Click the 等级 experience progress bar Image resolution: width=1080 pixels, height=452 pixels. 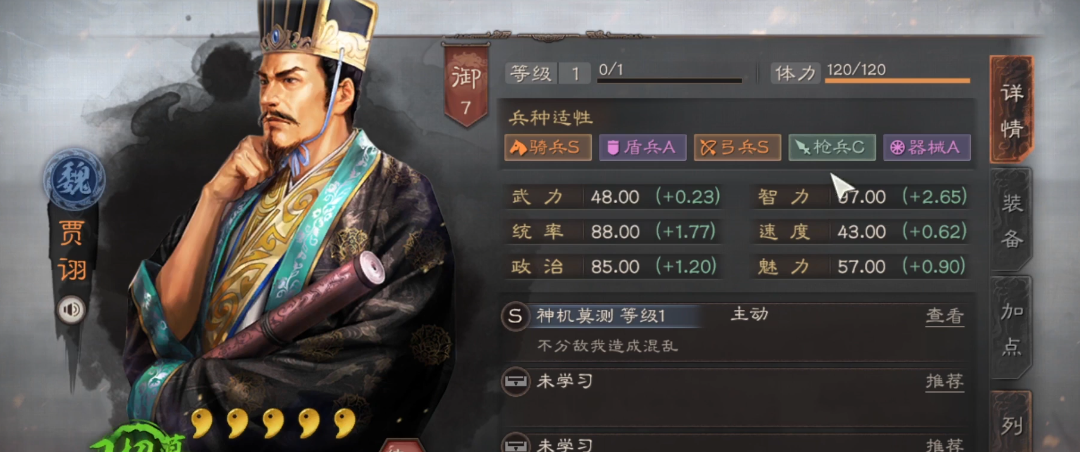point(669,81)
